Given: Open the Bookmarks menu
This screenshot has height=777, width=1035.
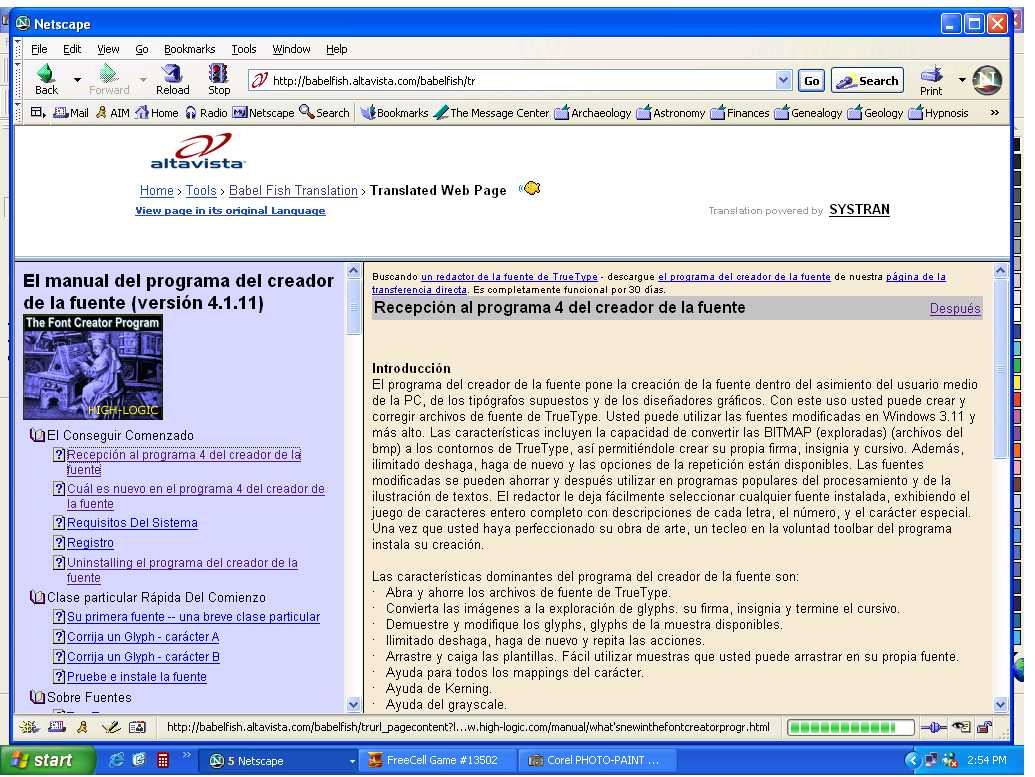Looking at the screenshot, I should [x=189, y=49].
